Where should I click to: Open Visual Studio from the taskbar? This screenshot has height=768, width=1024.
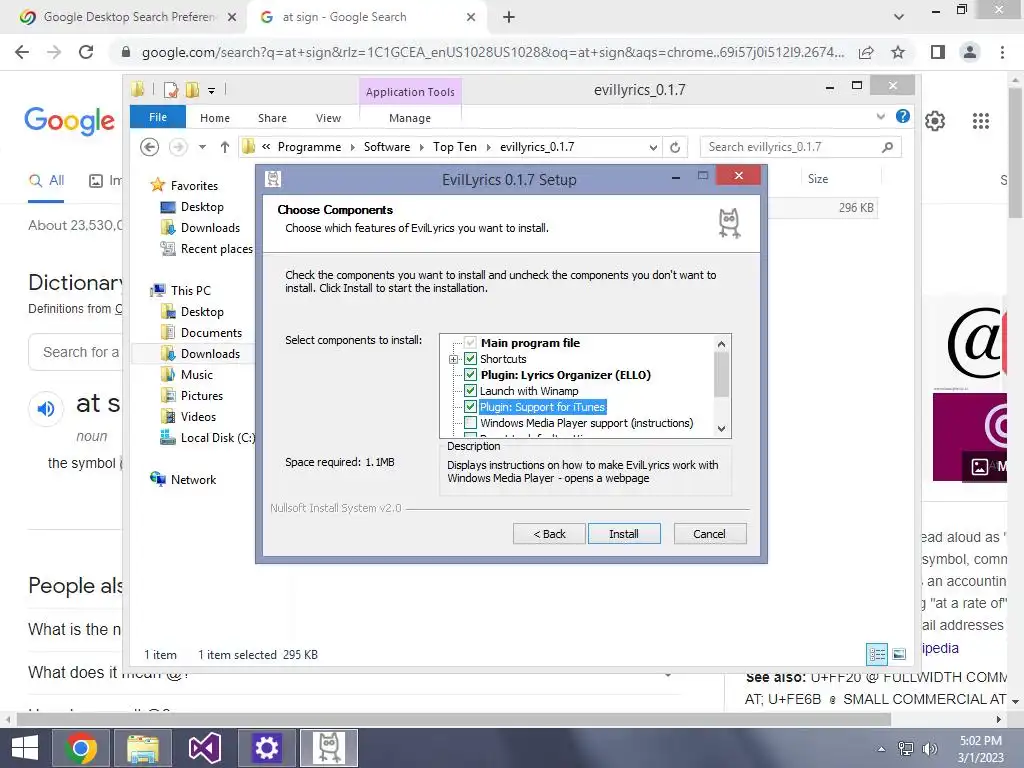[x=204, y=748]
